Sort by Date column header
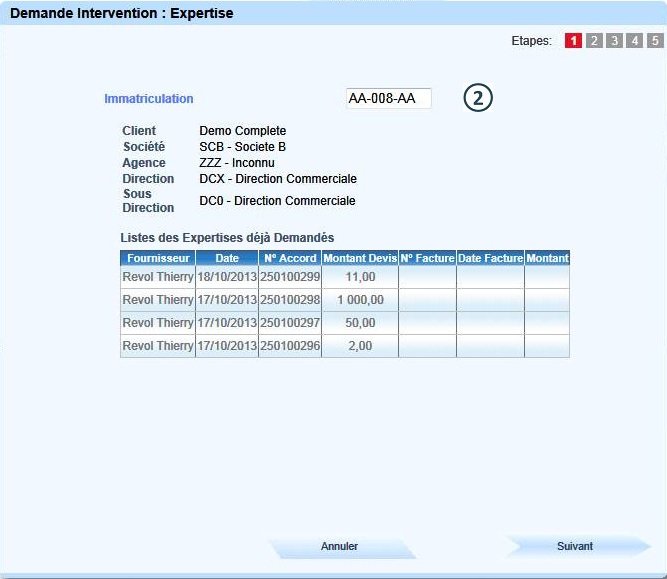667x579 pixels. (227, 258)
